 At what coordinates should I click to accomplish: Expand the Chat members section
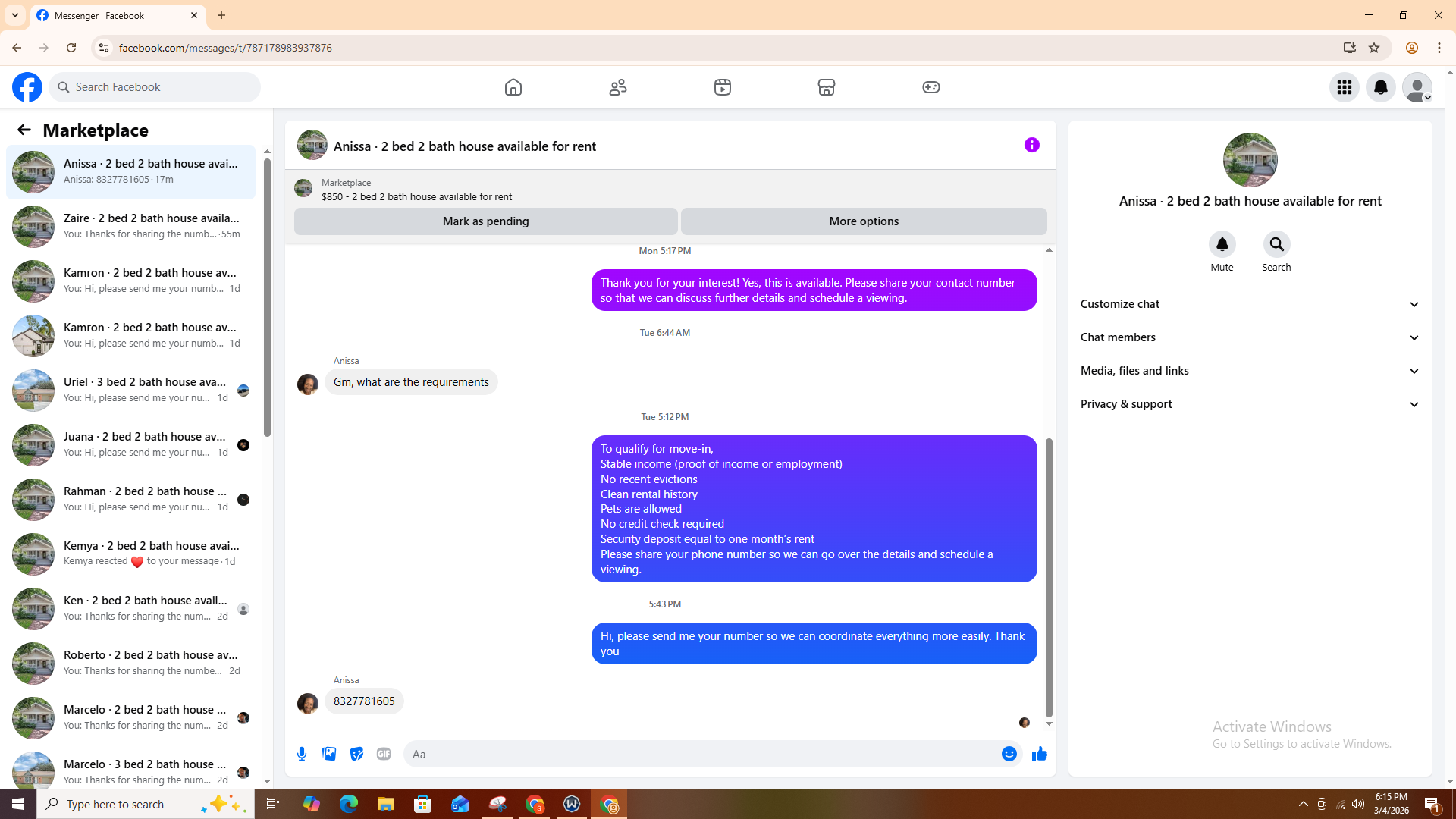[x=1250, y=337]
